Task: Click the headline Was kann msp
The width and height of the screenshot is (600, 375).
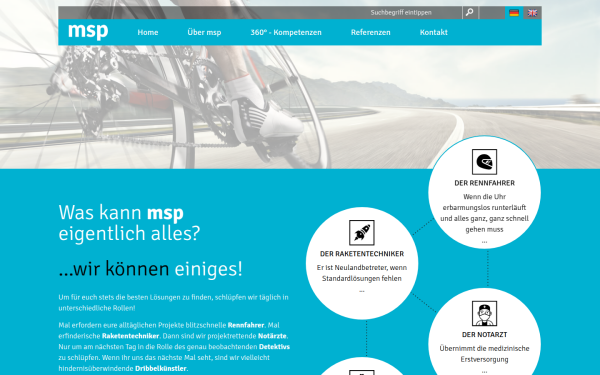Action: (x=121, y=212)
